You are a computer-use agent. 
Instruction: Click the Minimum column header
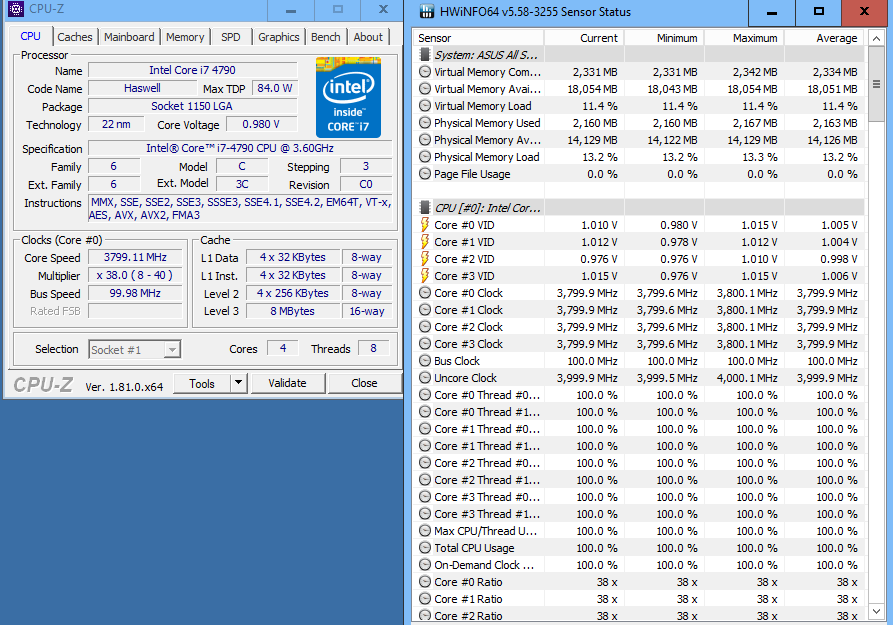(x=665, y=38)
